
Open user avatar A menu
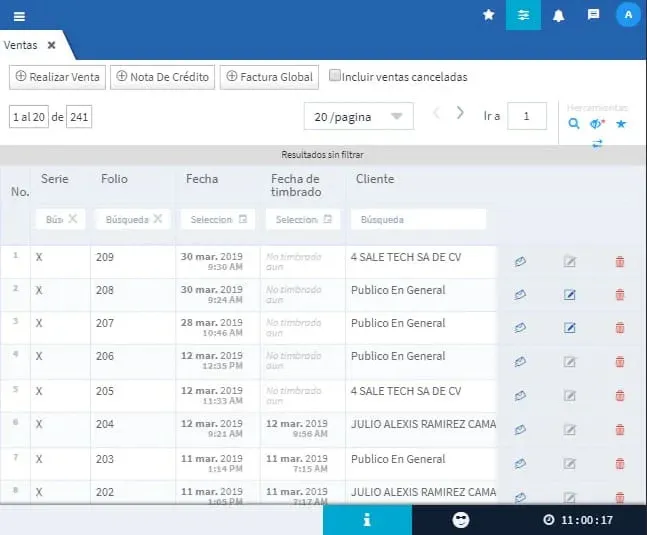628,15
